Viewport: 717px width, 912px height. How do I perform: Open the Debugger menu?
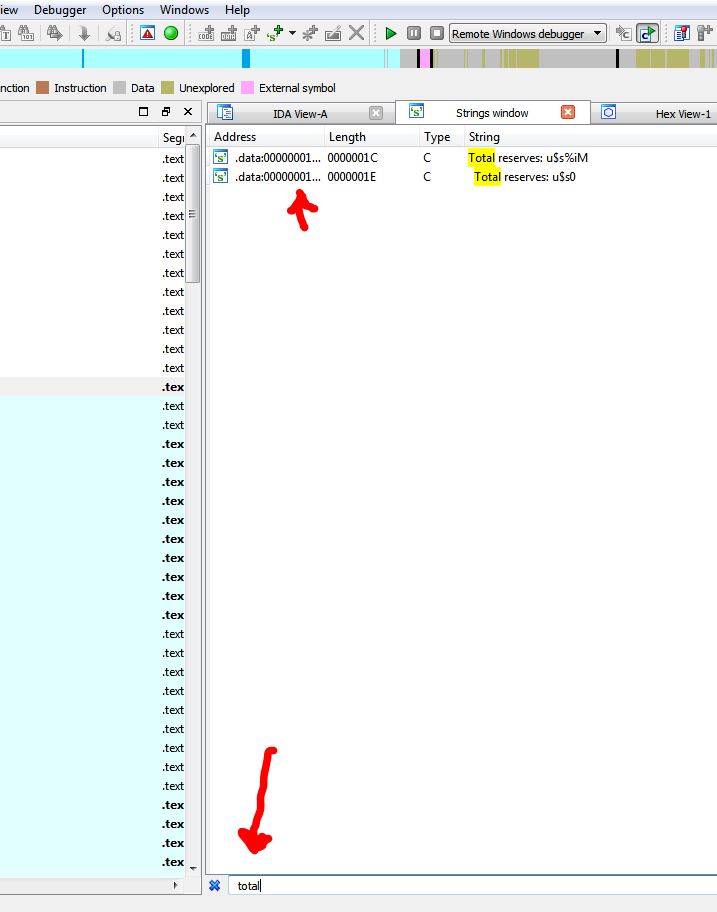(x=60, y=10)
